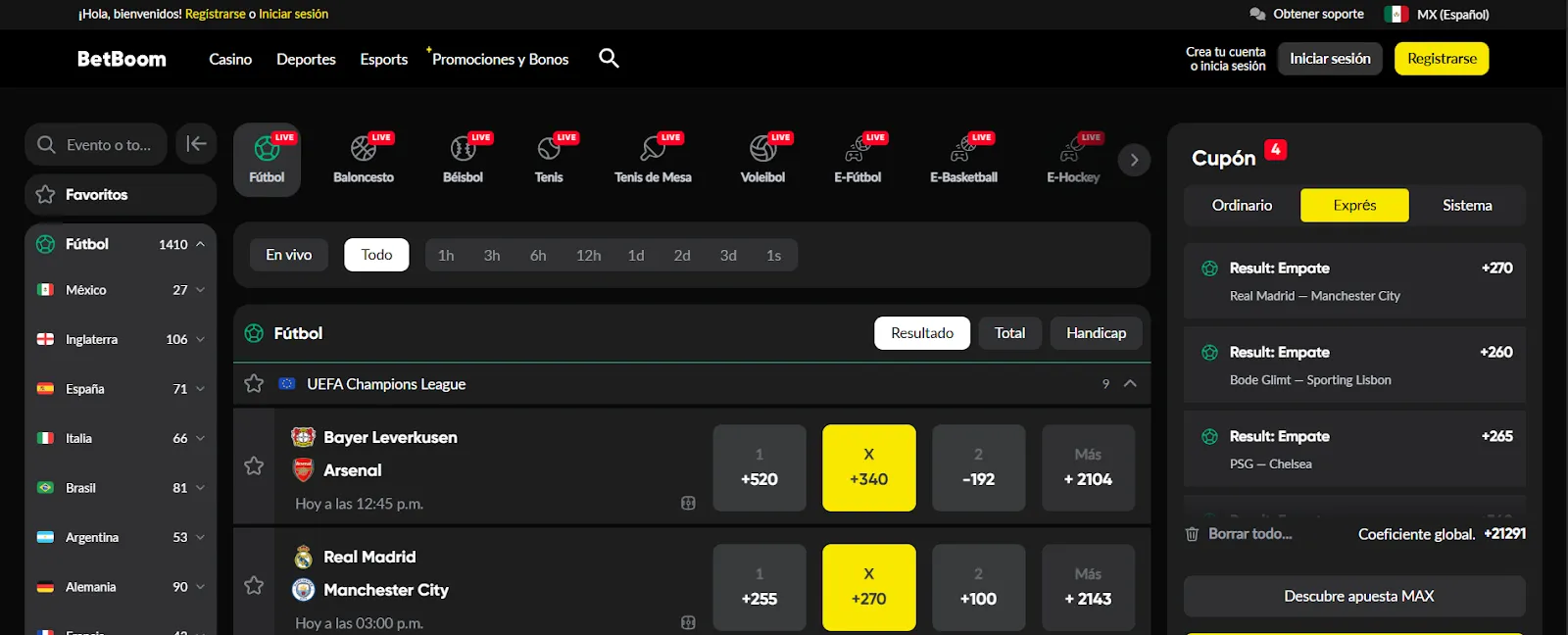Click Descubre apuesta MAX button
Image resolution: width=1568 pixels, height=635 pixels.
tap(1354, 596)
